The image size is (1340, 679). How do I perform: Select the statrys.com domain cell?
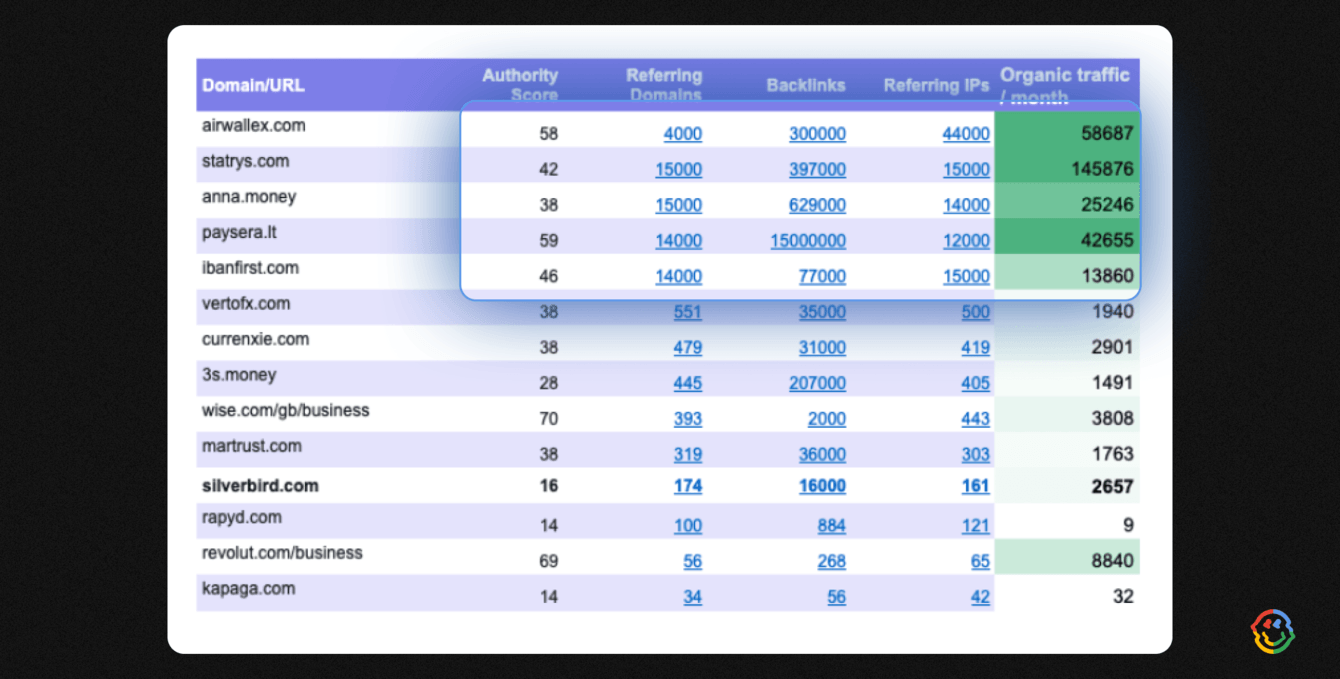[x=246, y=162]
